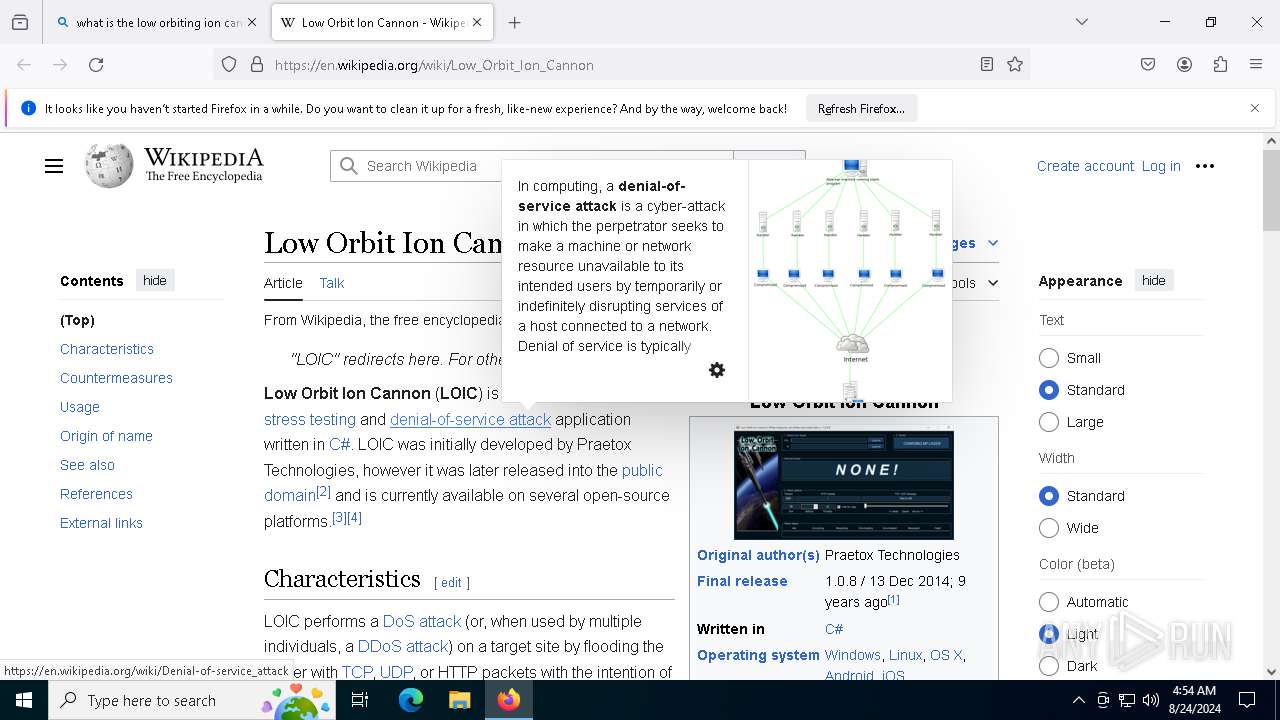Click Log in link
Image resolution: width=1280 pixels, height=720 pixels.
[x=1161, y=166]
